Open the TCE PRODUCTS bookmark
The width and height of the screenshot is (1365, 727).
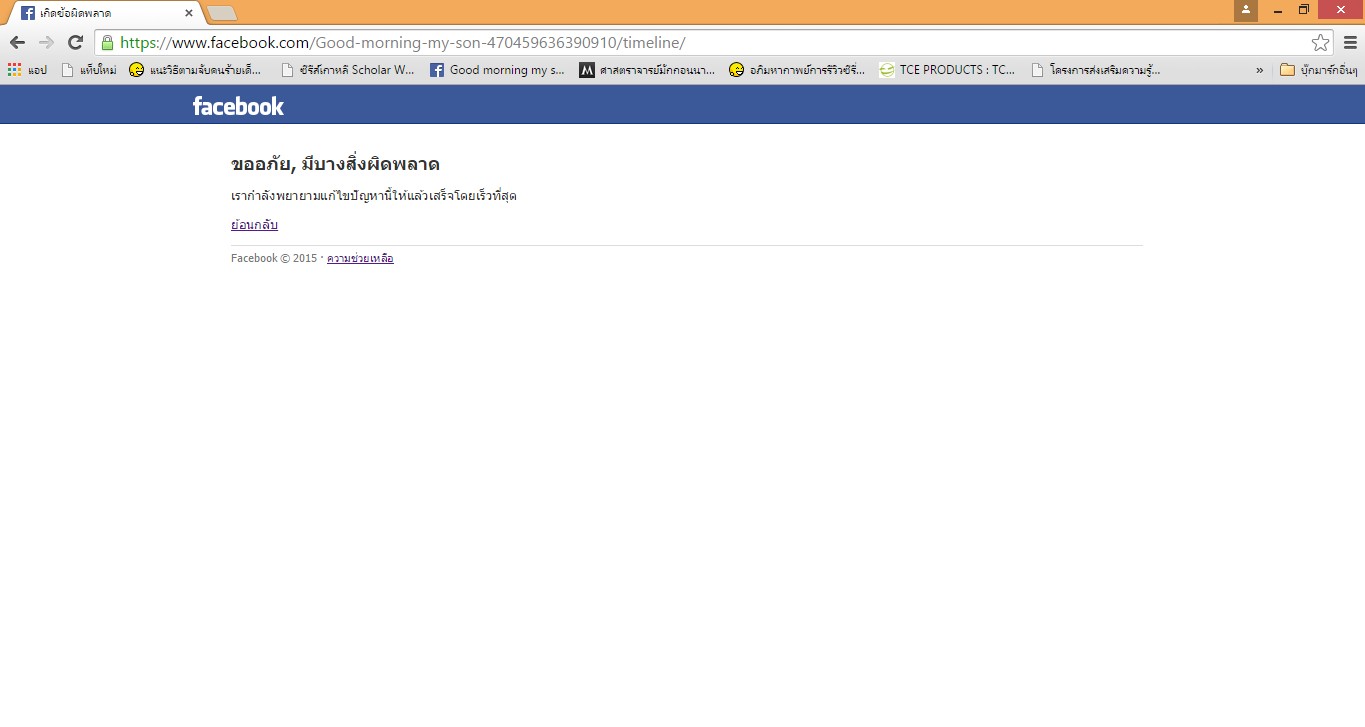(947, 70)
